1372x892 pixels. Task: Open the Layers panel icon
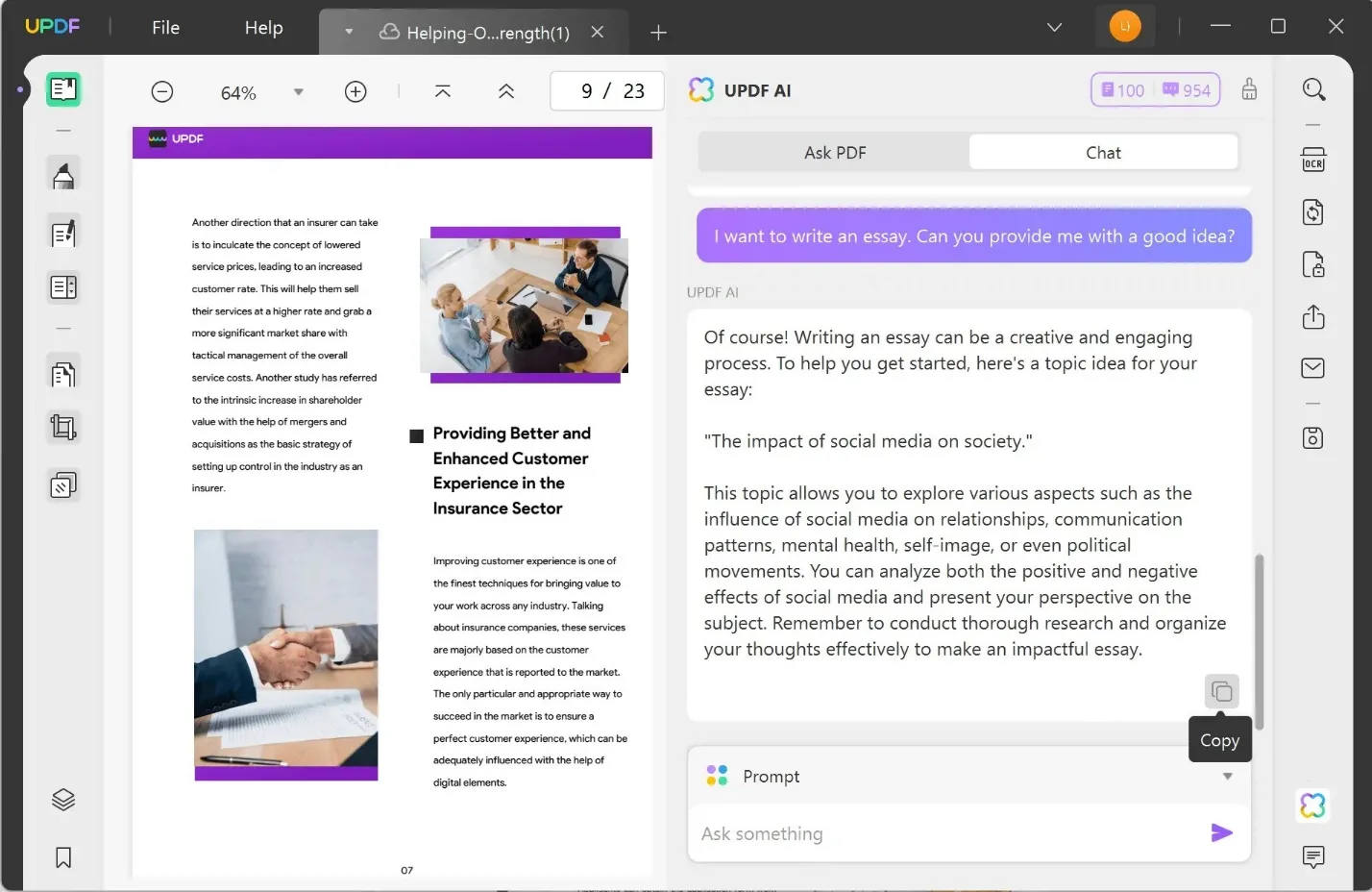pyautogui.click(x=63, y=800)
